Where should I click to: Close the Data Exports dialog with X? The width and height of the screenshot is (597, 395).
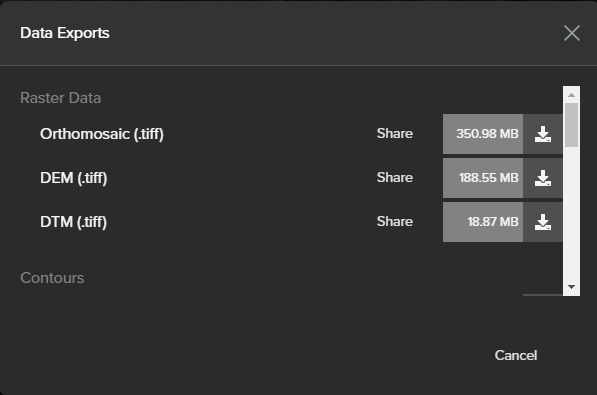pyautogui.click(x=571, y=33)
